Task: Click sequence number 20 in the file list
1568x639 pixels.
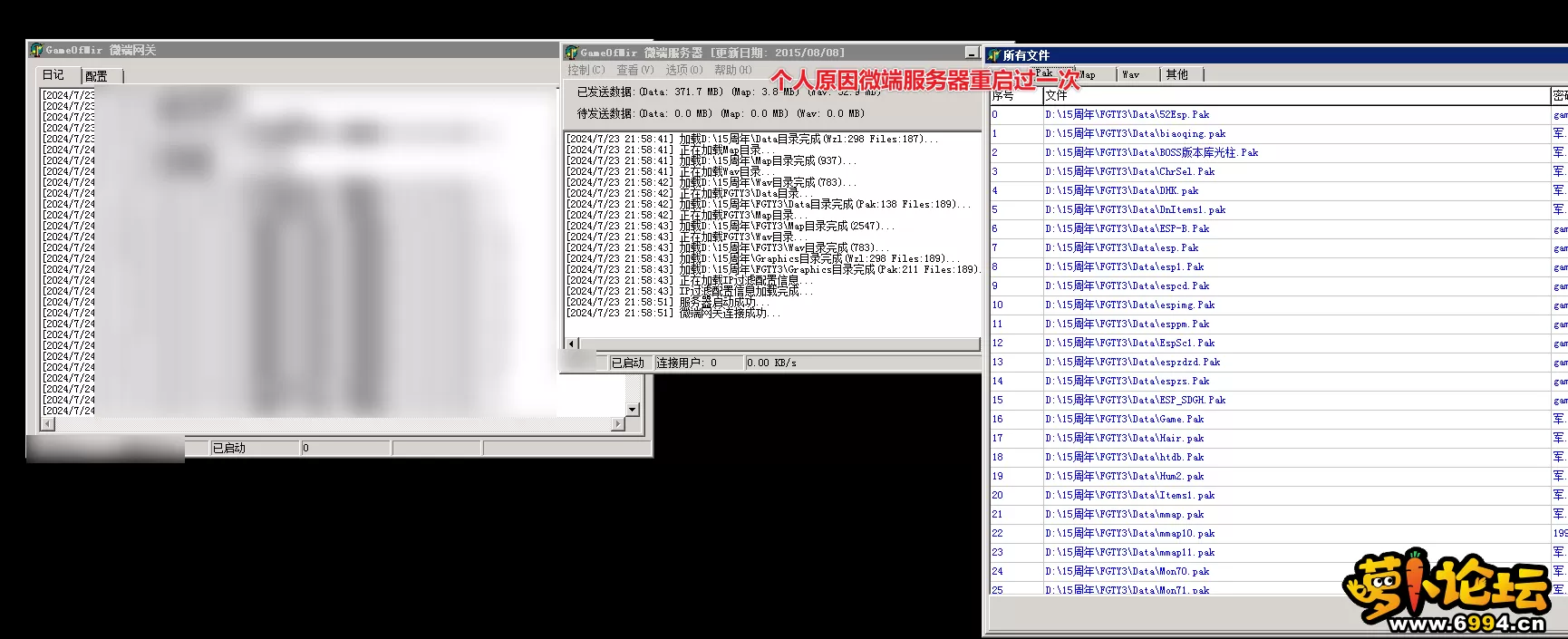Action: tap(998, 496)
